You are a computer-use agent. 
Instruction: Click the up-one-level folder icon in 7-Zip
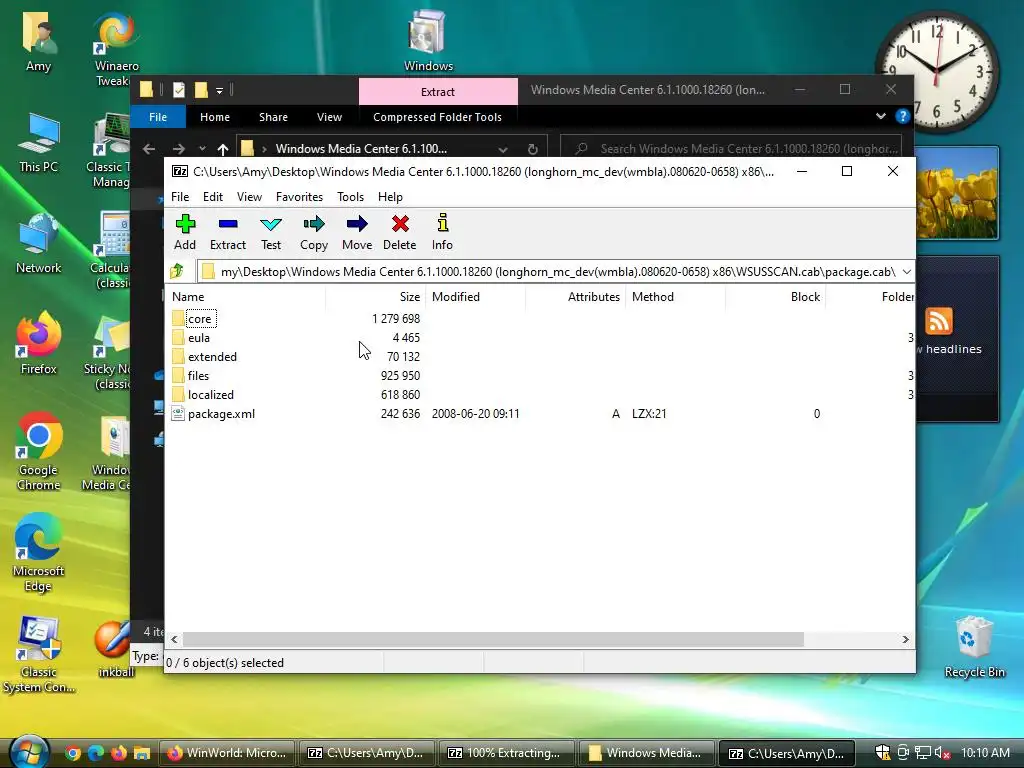tap(176, 271)
